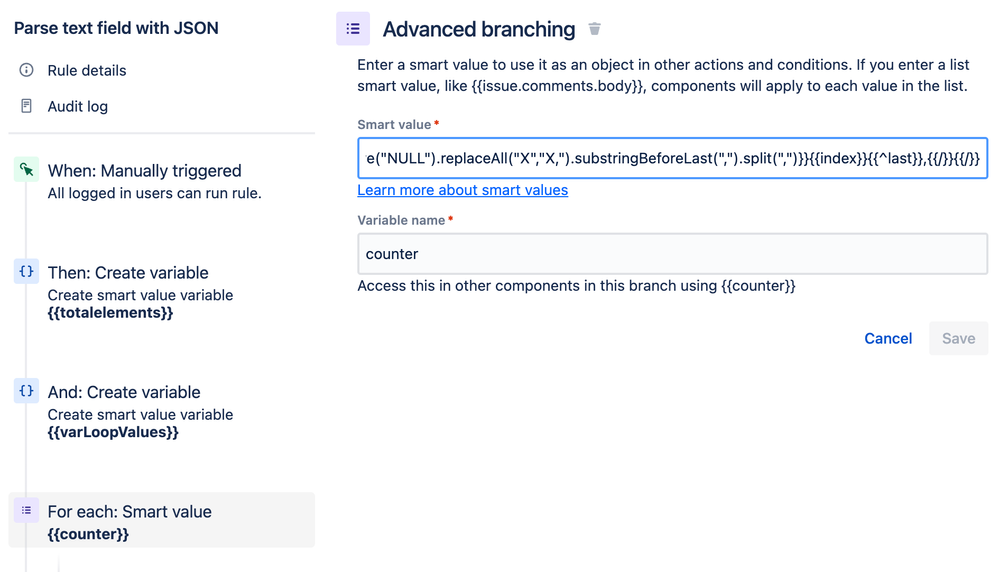The image size is (999, 572).
Task: Select the When: Manually triggered component
Action: (x=145, y=171)
